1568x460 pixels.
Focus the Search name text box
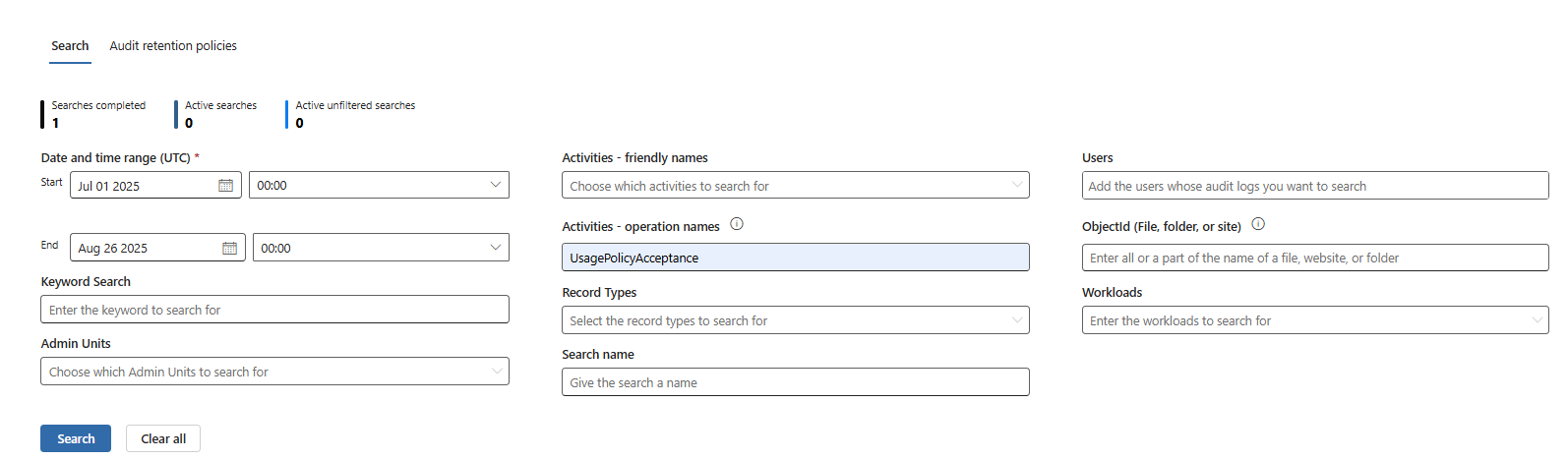(x=795, y=383)
